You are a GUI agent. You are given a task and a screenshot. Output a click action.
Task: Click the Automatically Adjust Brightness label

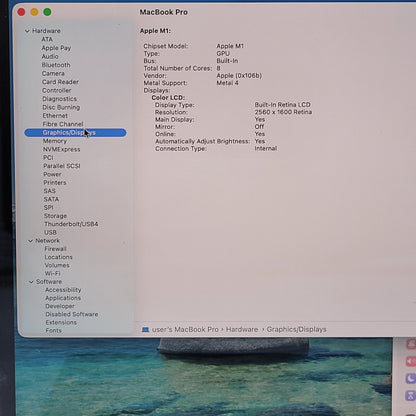point(203,141)
